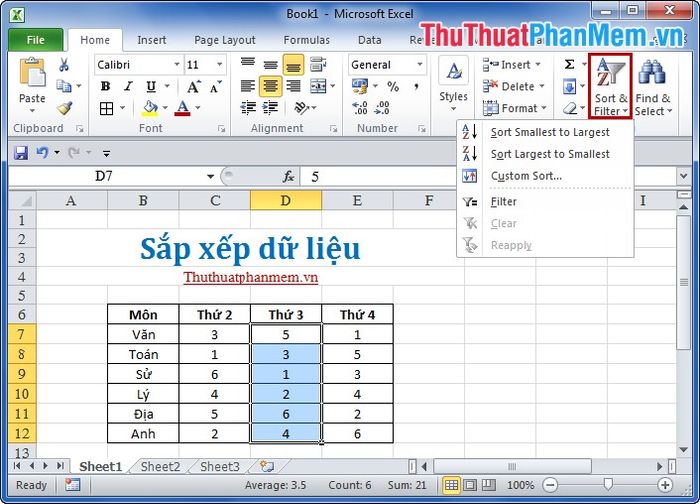Image resolution: width=700 pixels, height=504 pixels.
Task: Click the macro recording status bar icon
Action: click(72, 485)
